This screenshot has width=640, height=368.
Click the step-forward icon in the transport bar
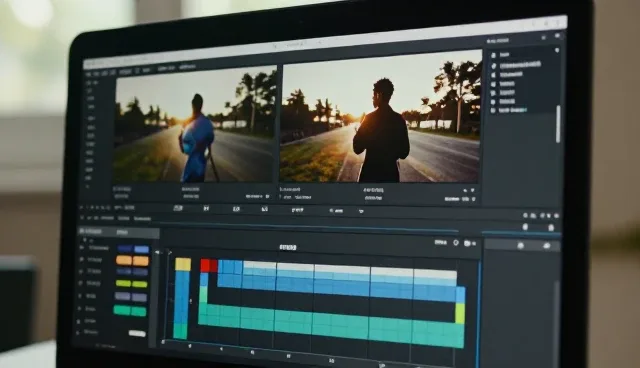point(206,209)
